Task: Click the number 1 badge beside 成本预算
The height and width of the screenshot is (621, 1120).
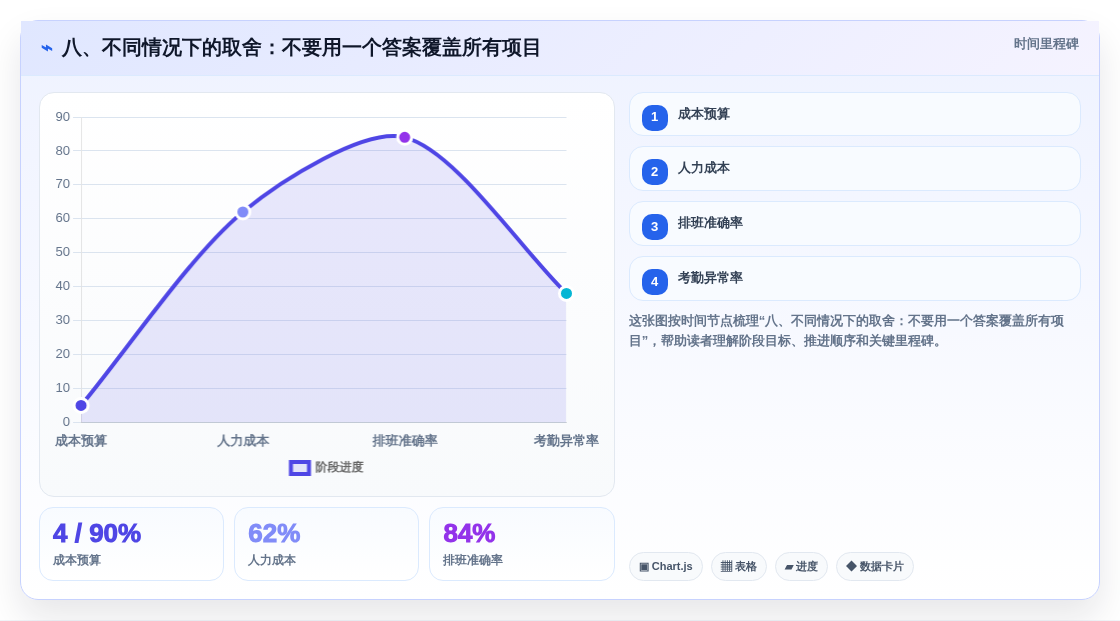Action: 654,117
